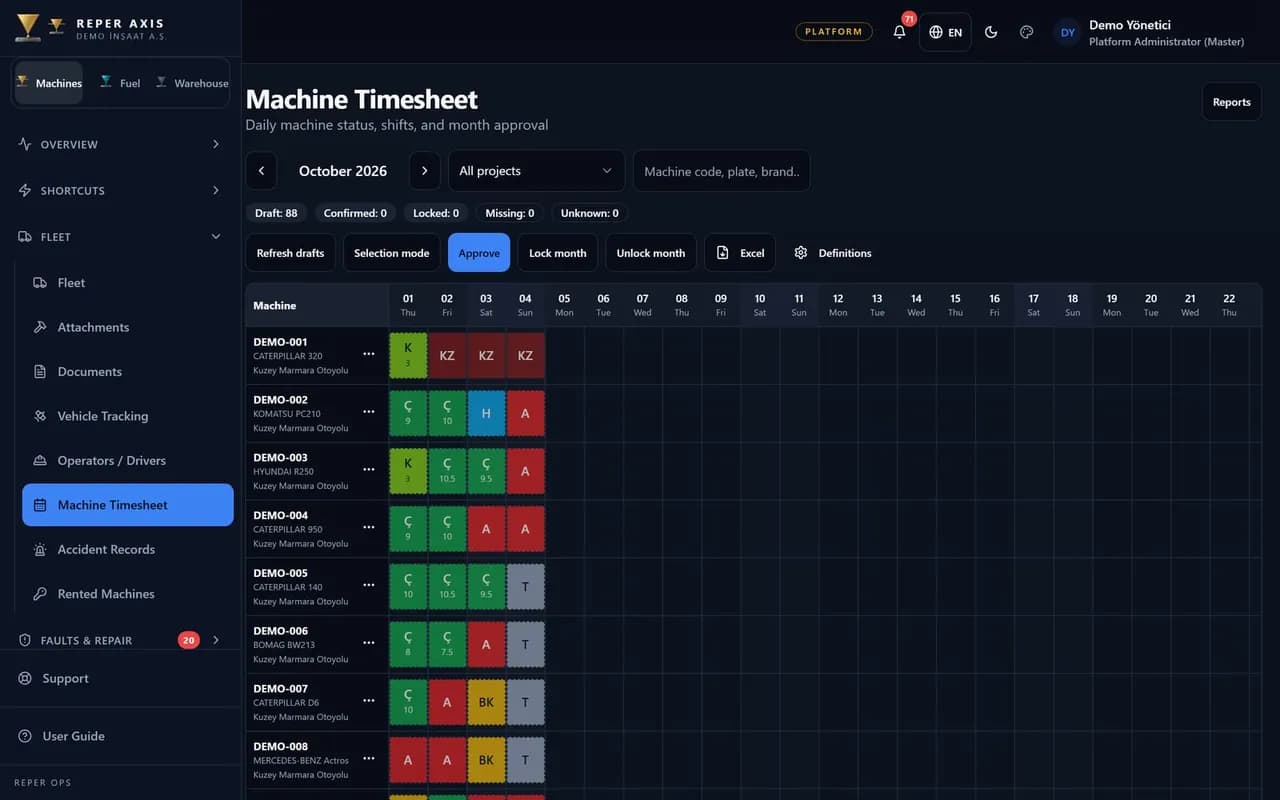The height and width of the screenshot is (800, 1280).
Task: Toggle dark mode moon icon
Action: (x=991, y=32)
